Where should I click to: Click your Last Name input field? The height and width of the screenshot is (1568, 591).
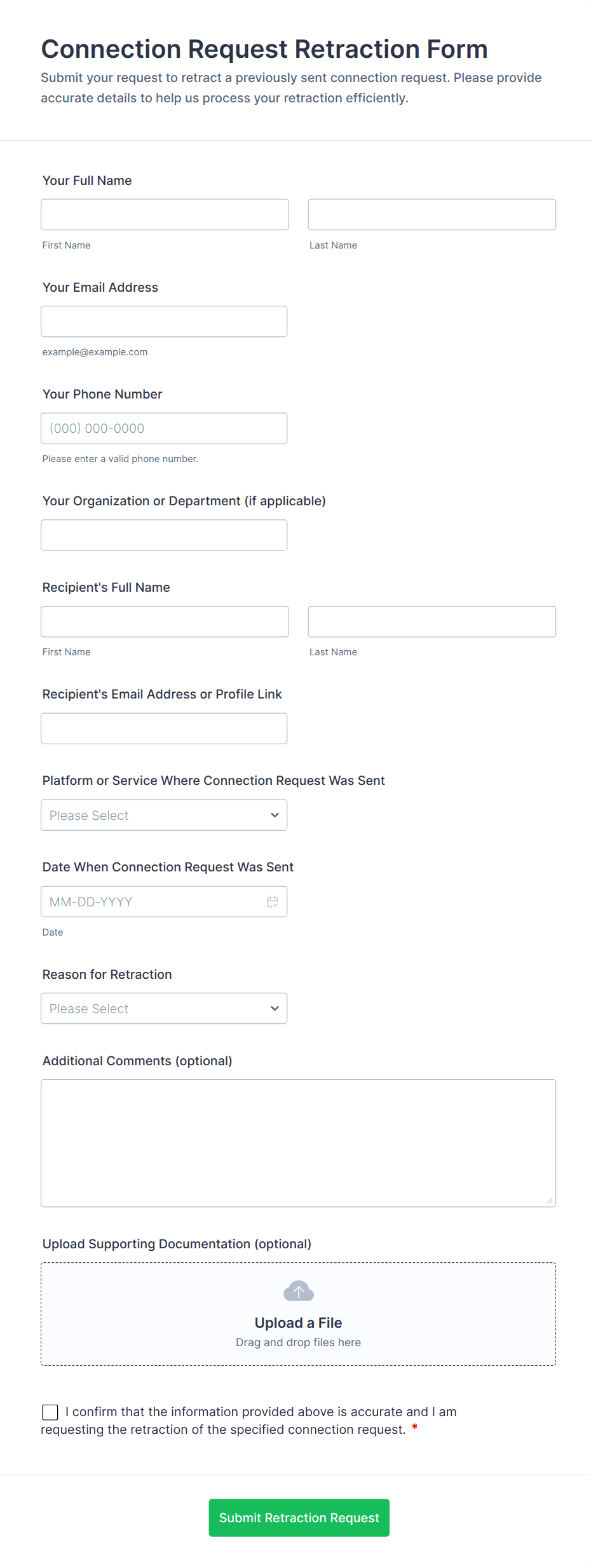point(431,214)
